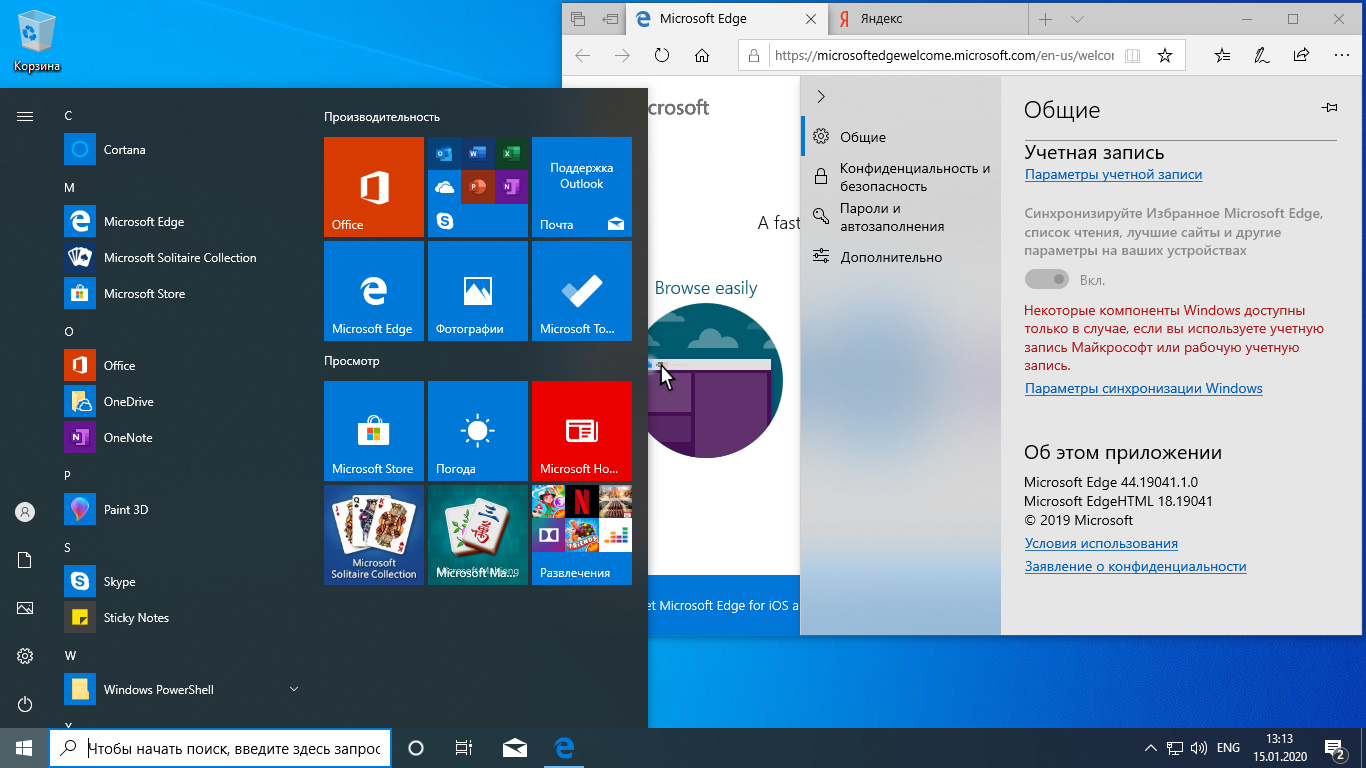Open Заявление о конфиденциальности link
The height and width of the screenshot is (768, 1366).
coord(1135,566)
